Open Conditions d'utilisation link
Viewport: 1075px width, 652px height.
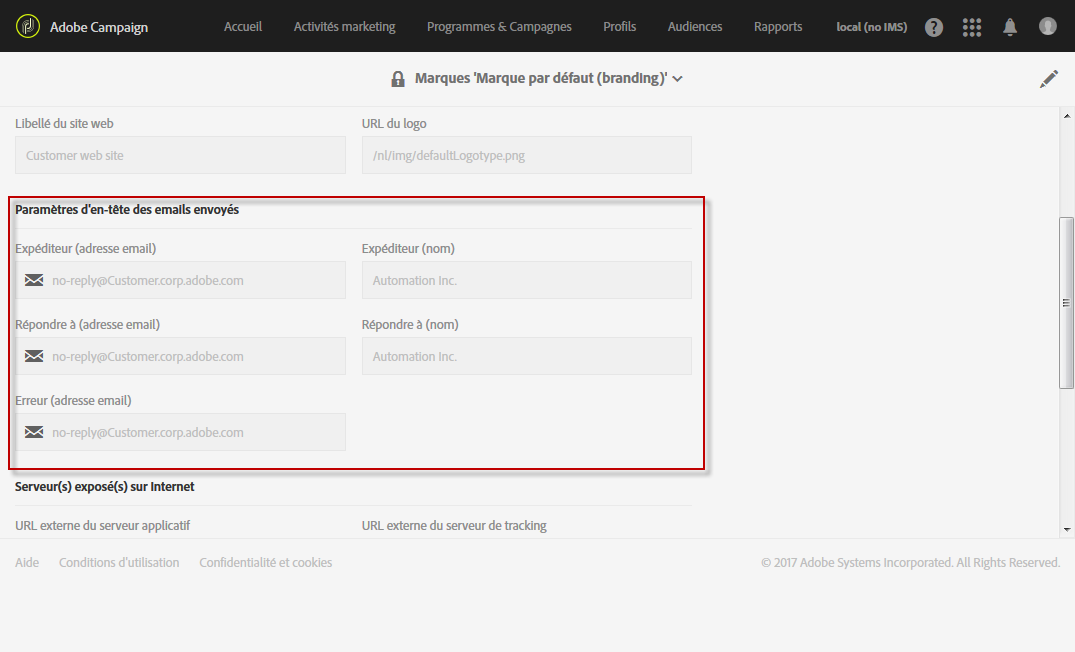[119, 562]
